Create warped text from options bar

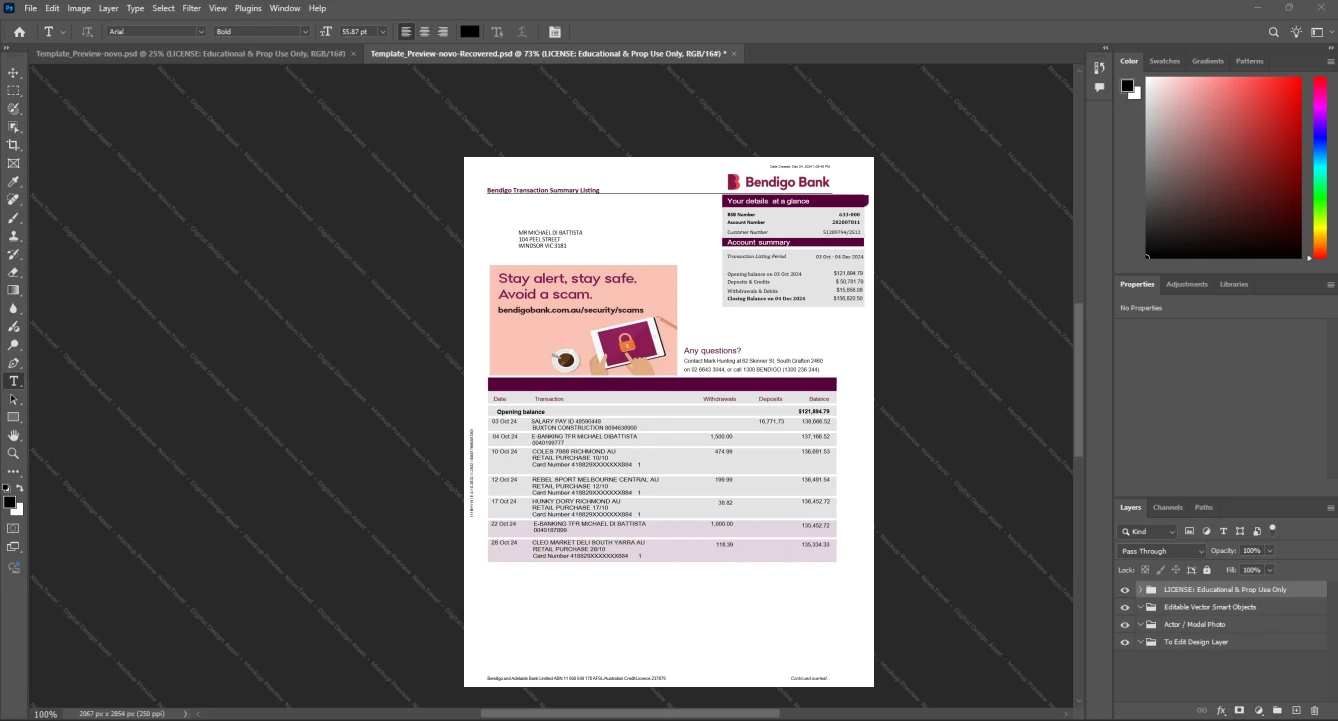521,32
